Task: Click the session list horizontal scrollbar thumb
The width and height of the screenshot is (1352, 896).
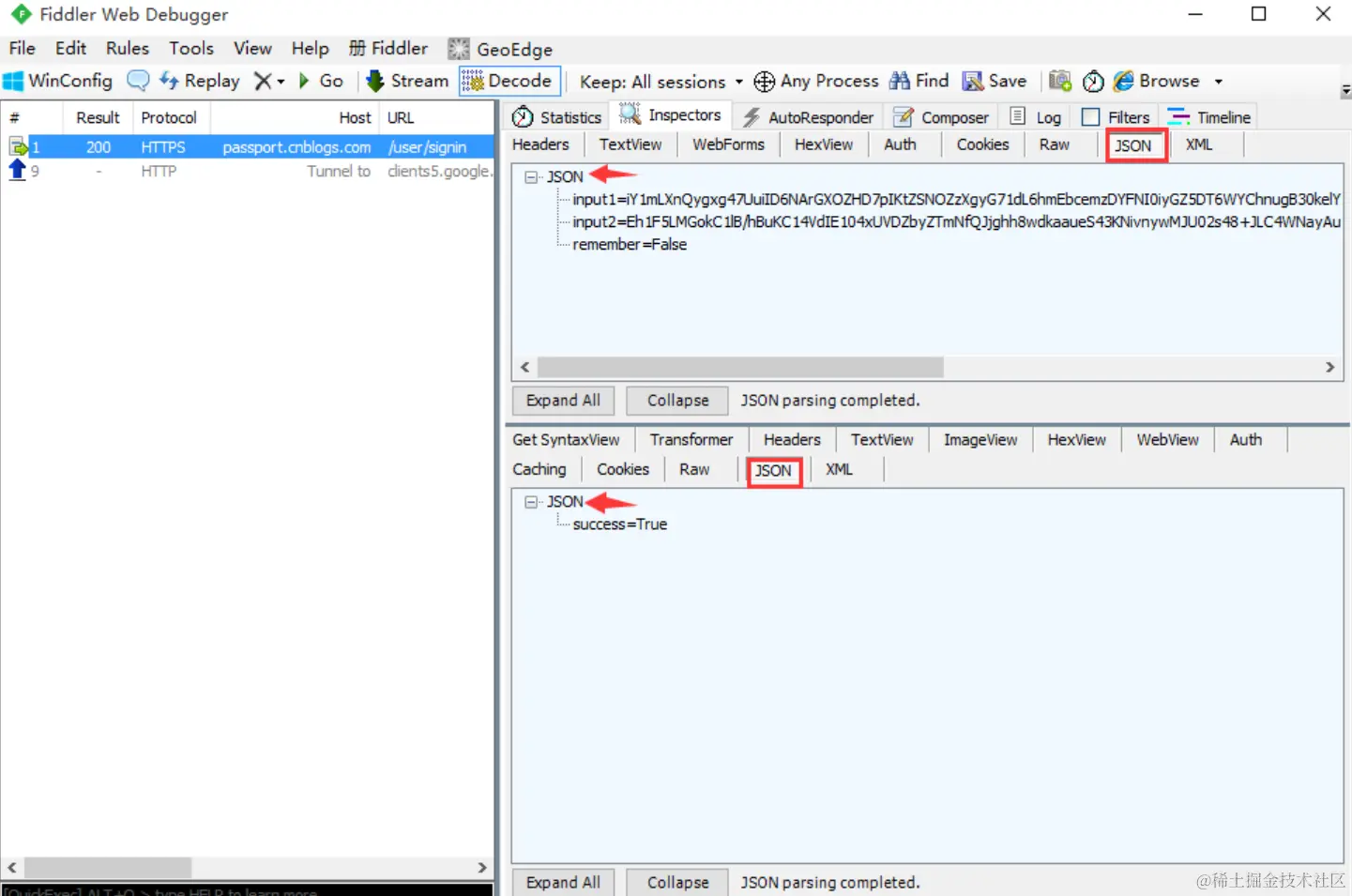Action: (x=108, y=868)
